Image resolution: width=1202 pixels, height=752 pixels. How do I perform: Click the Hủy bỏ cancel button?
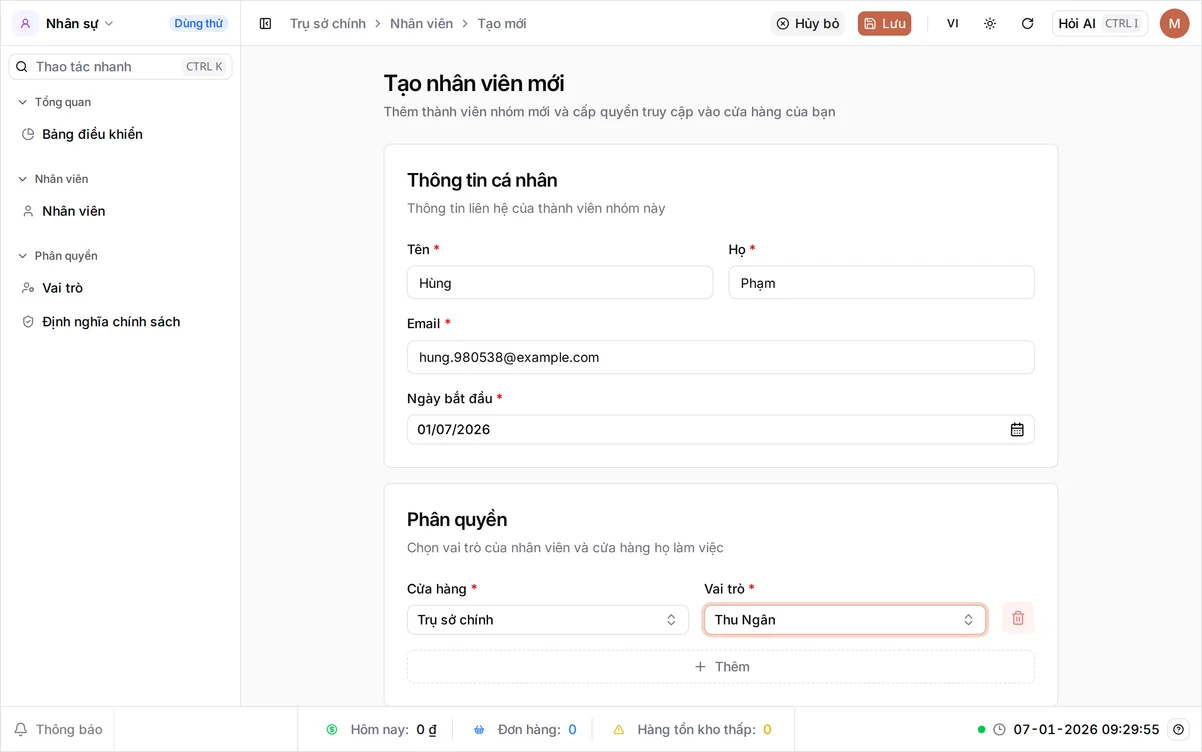pyautogui.click(x=808, y=23)
